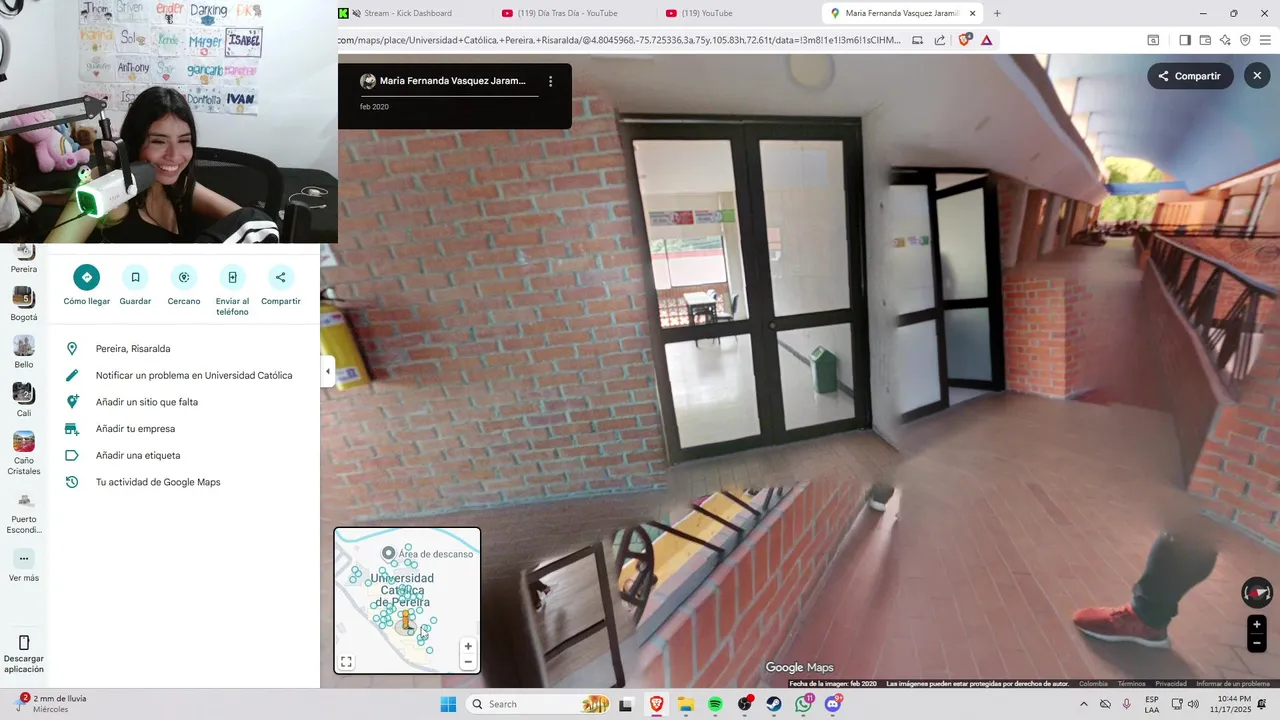Open Puerto Escondido saved place shortcut

[x=24, y=512]
